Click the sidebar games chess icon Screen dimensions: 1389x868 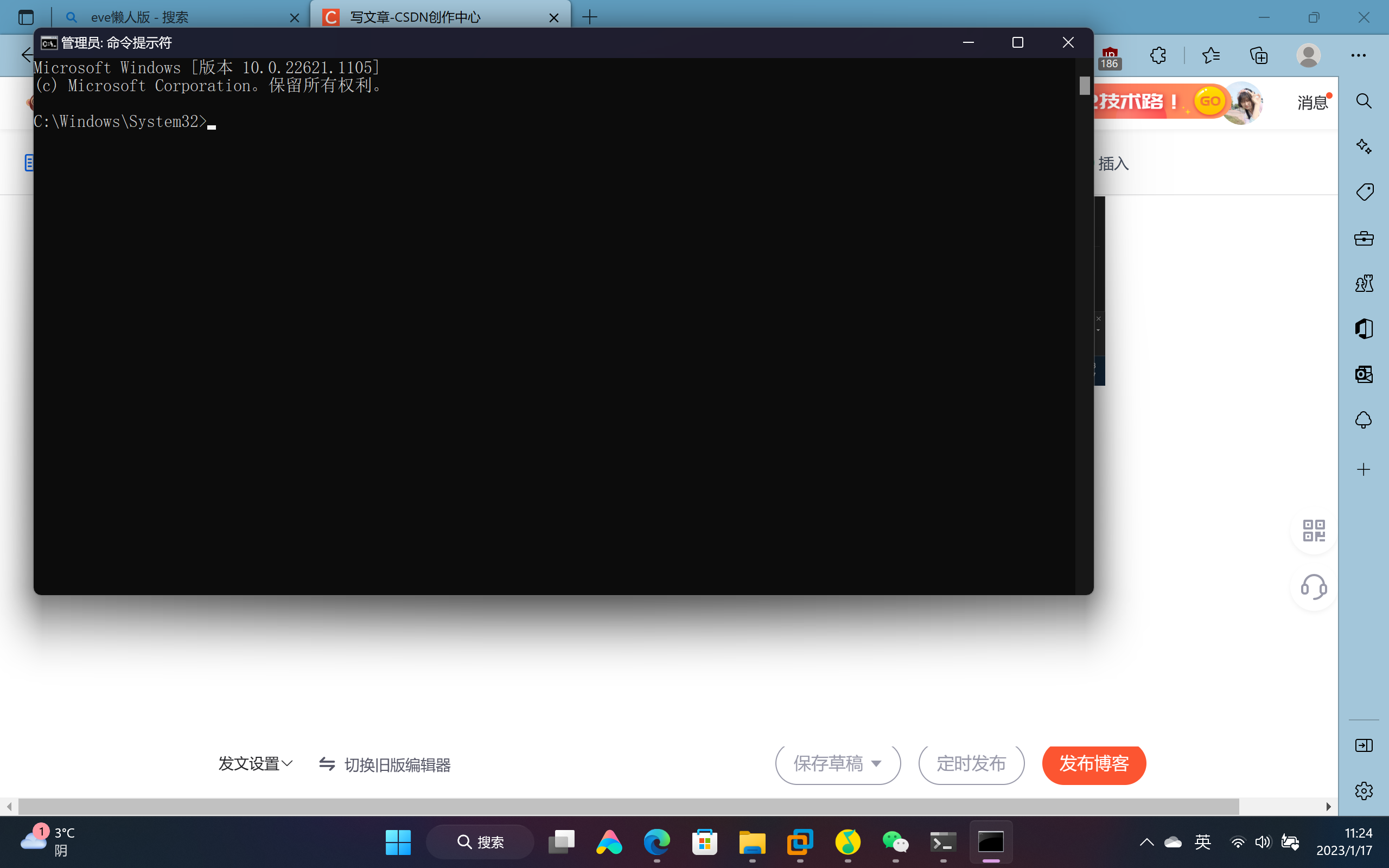coord(1363,283)
